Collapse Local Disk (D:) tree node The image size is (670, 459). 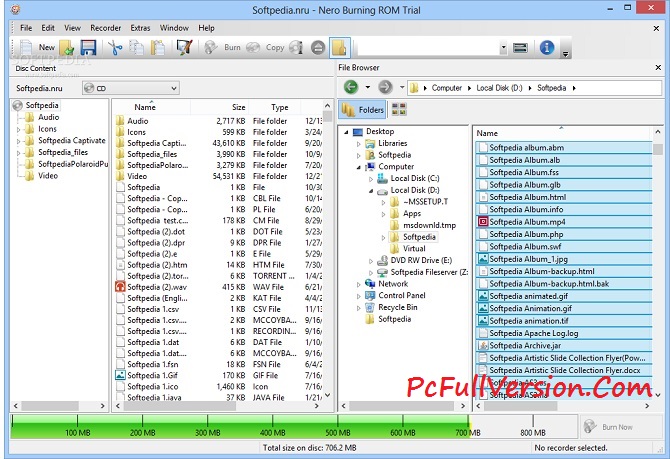point(371,191)
